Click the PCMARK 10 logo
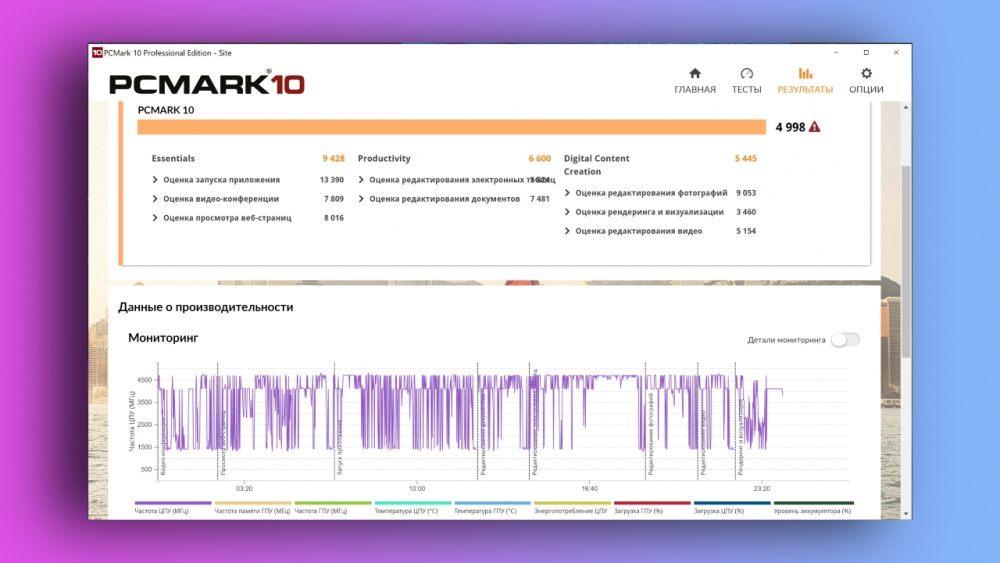 pos(207,83)
